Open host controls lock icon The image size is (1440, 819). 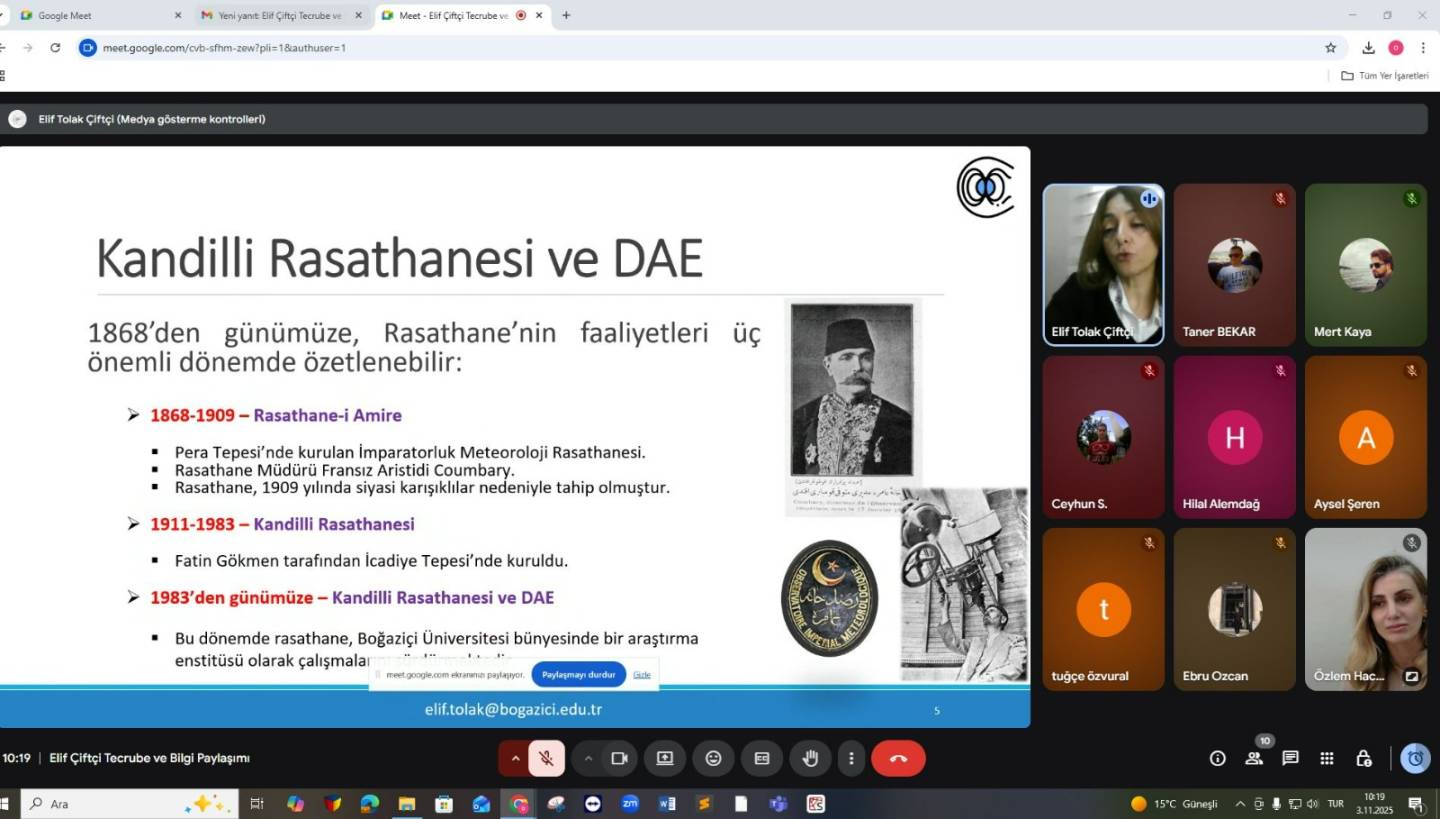1363,758
